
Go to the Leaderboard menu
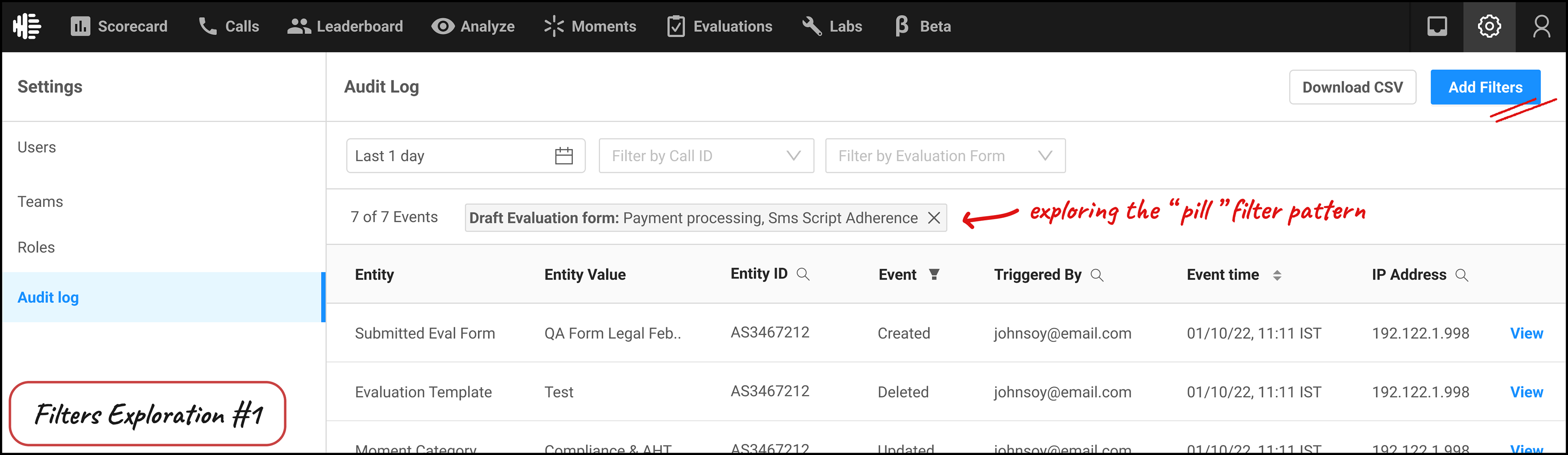pyautogui.click(x=345, y=26)
